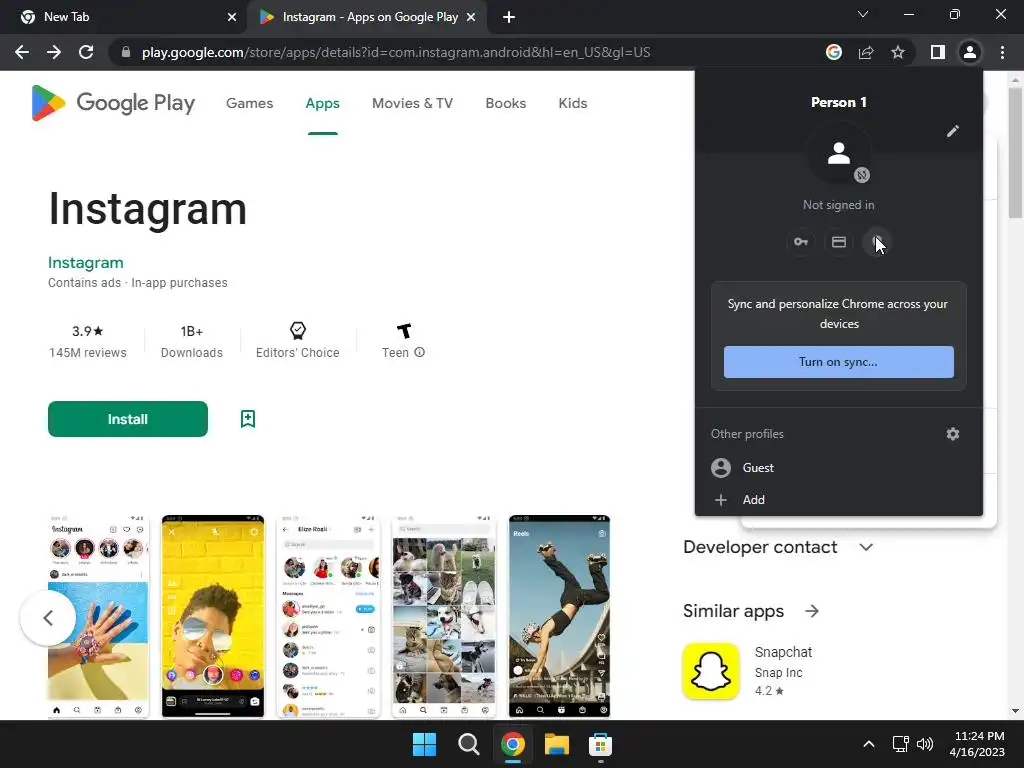Open tab search dropdown arrow
The image size is (1024, 768).
pyautogui.click(x=863, y=14)
